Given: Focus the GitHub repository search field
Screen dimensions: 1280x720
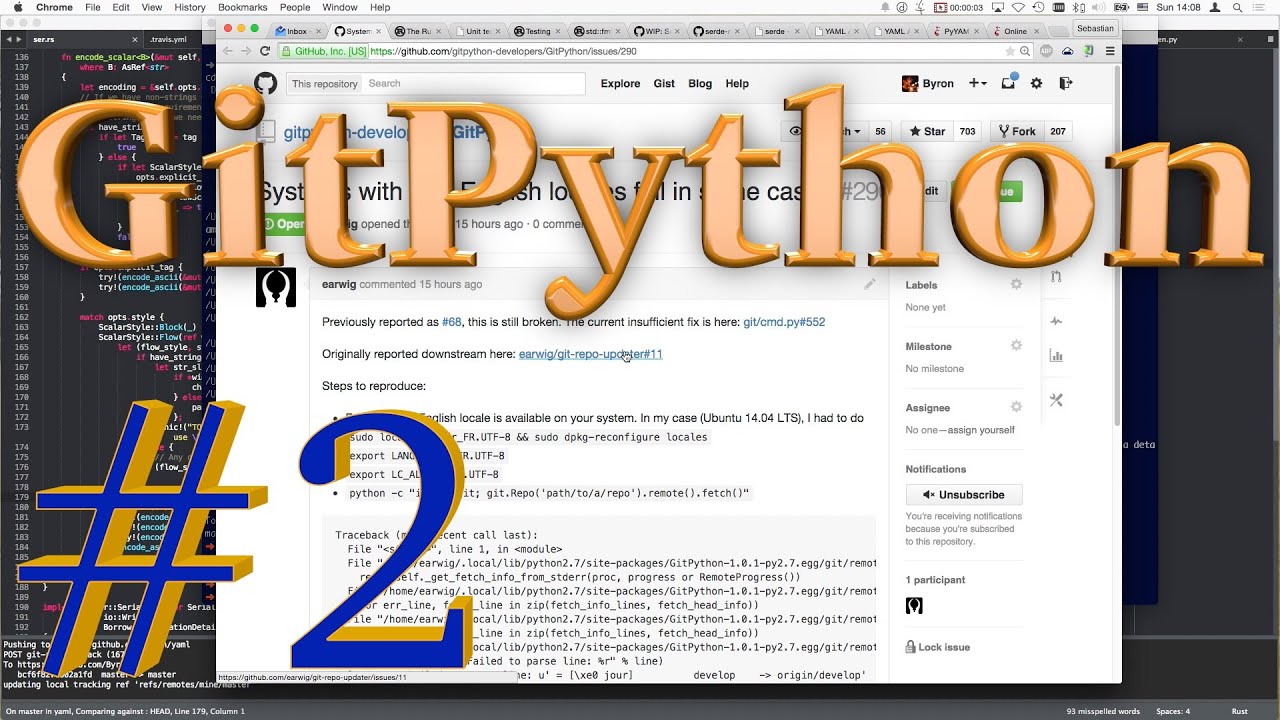Looking at the screenshot, I should (x=473, y=83).
